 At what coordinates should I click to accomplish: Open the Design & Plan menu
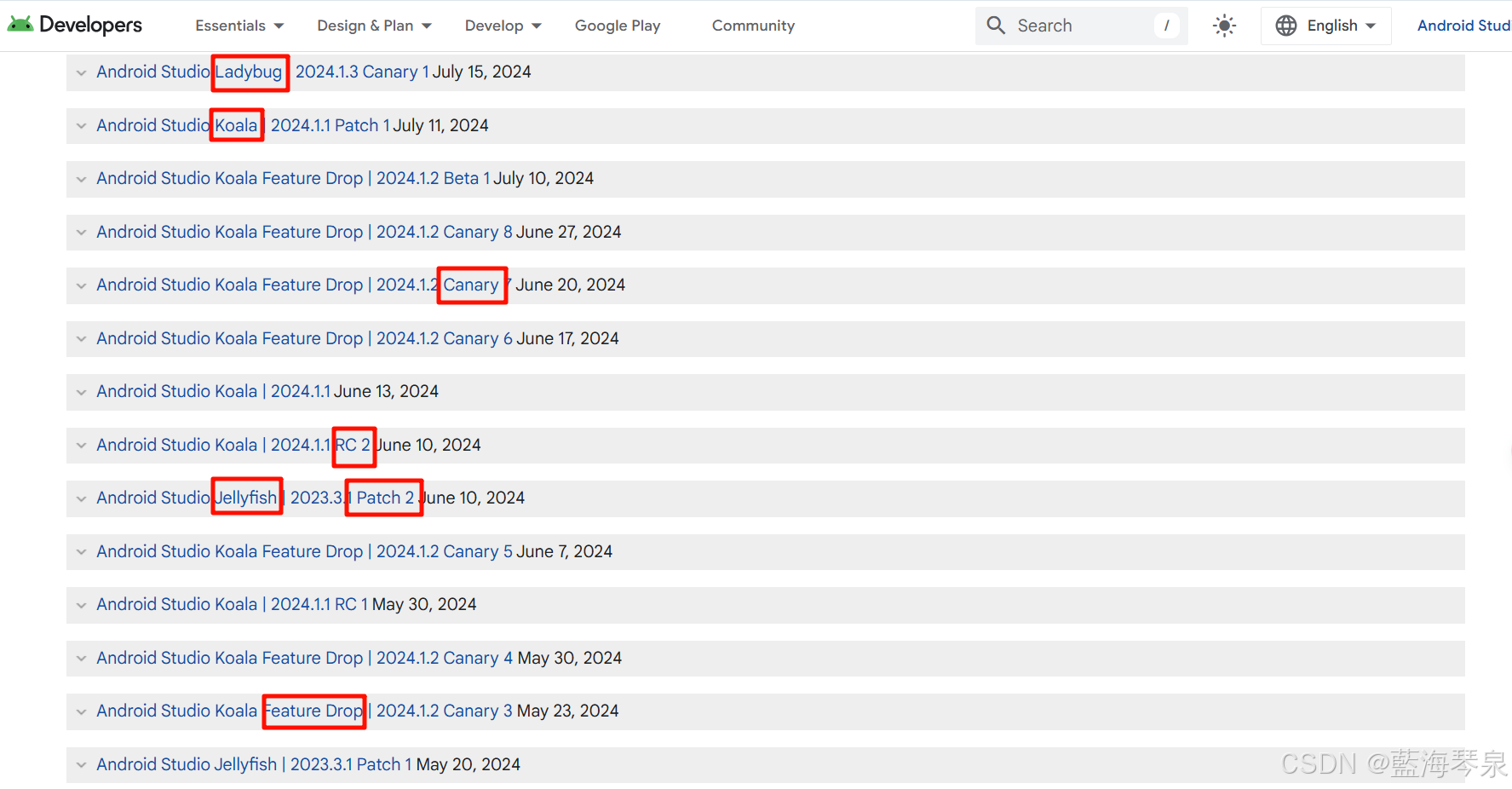pos(374,26)
